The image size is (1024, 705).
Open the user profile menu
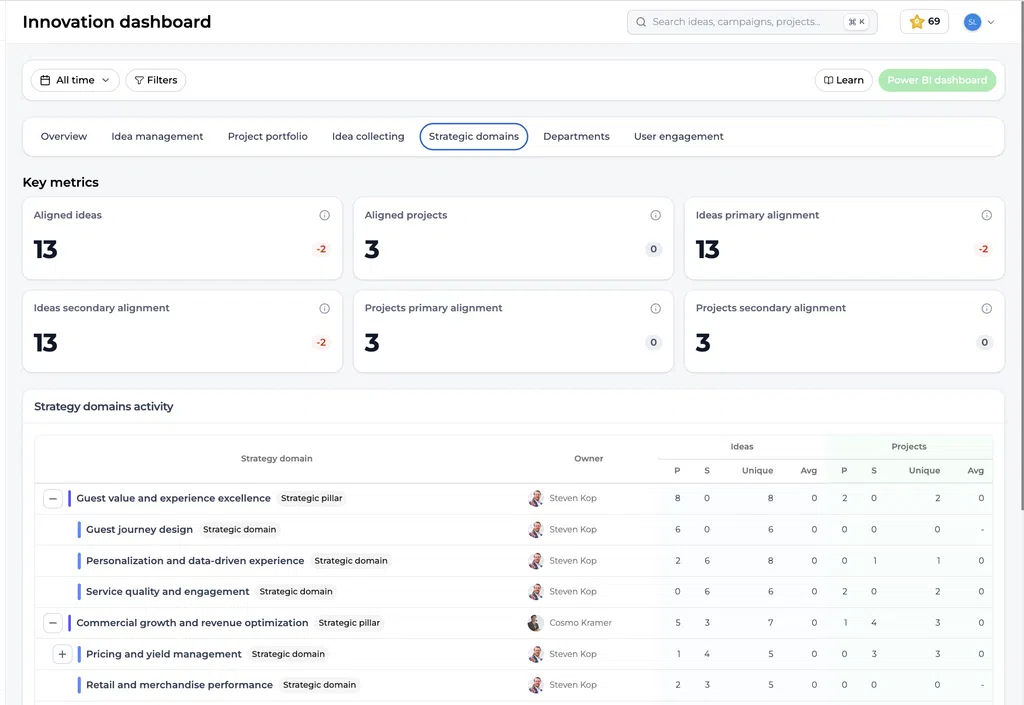point(979,22)
